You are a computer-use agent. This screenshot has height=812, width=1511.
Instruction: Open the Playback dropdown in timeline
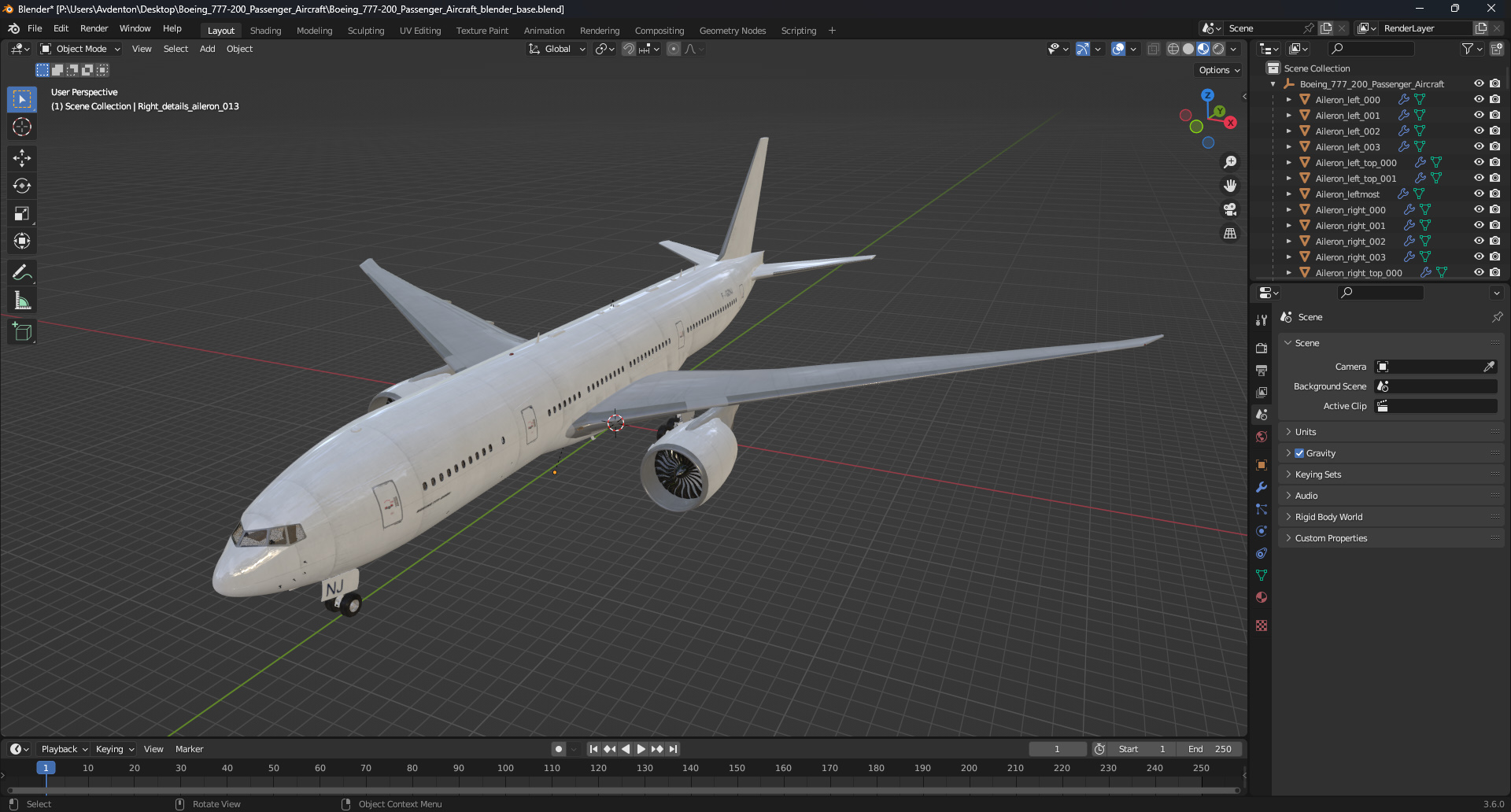click(64, 749)
